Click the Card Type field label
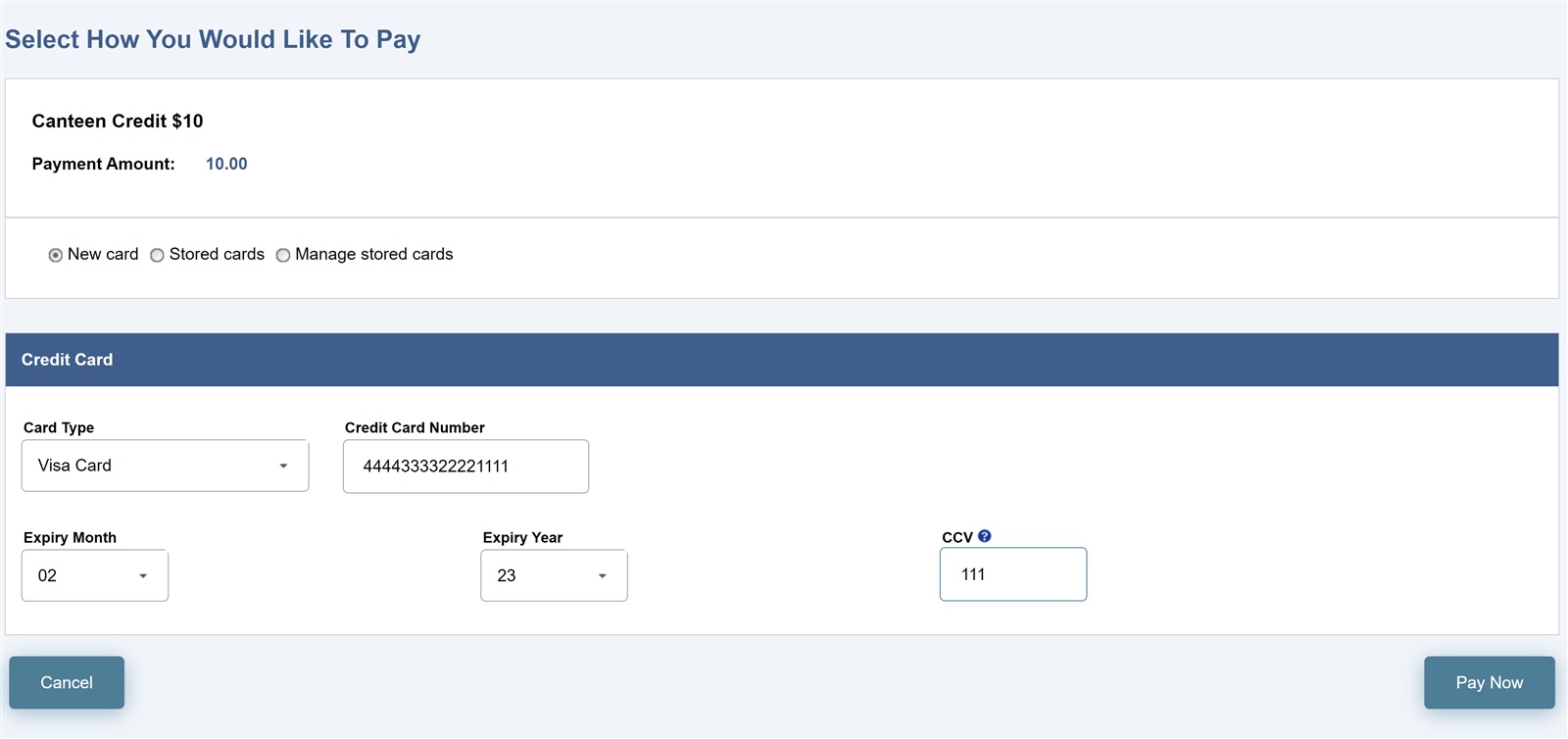1568x739 pixels. pyautogui.click(x=59, y=427)
